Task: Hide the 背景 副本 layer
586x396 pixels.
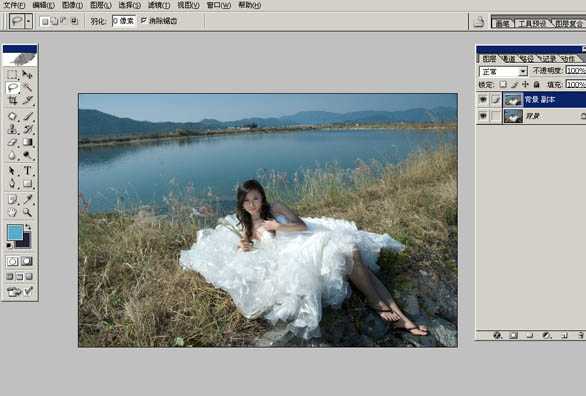Action: coord(483,99)
